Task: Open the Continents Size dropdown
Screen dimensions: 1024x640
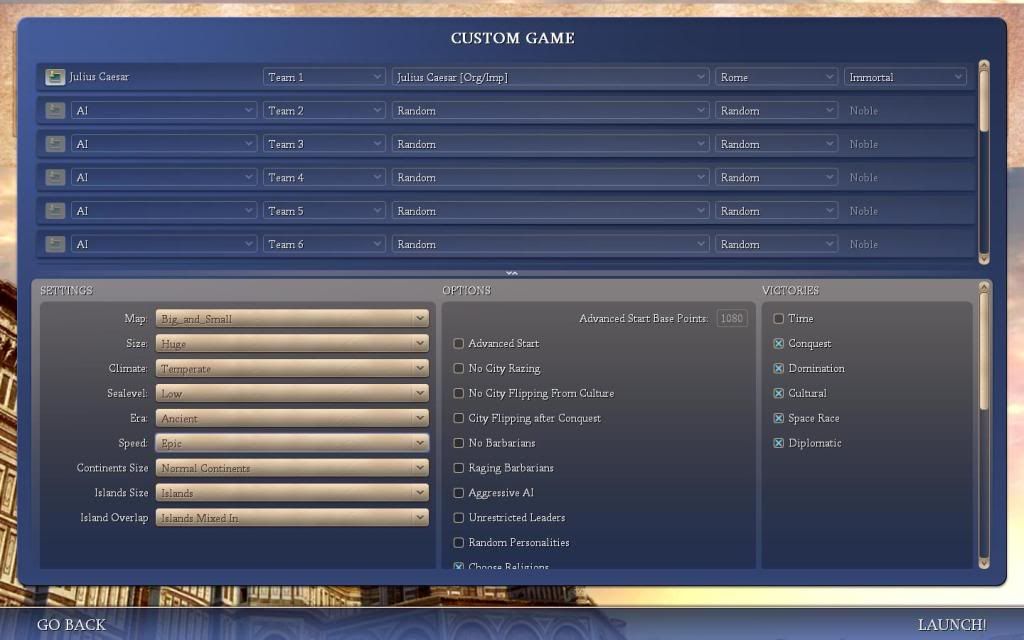Action: 292,468
